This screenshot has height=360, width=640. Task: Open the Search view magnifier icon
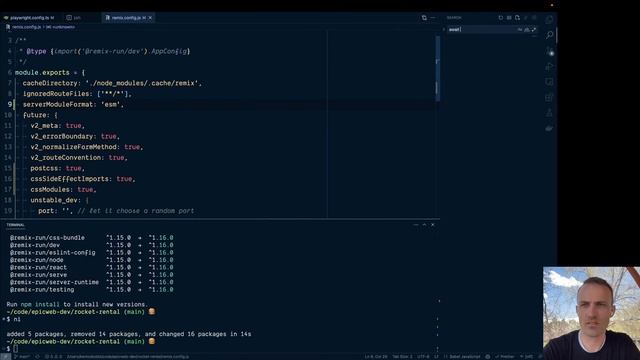coord(549,35)
